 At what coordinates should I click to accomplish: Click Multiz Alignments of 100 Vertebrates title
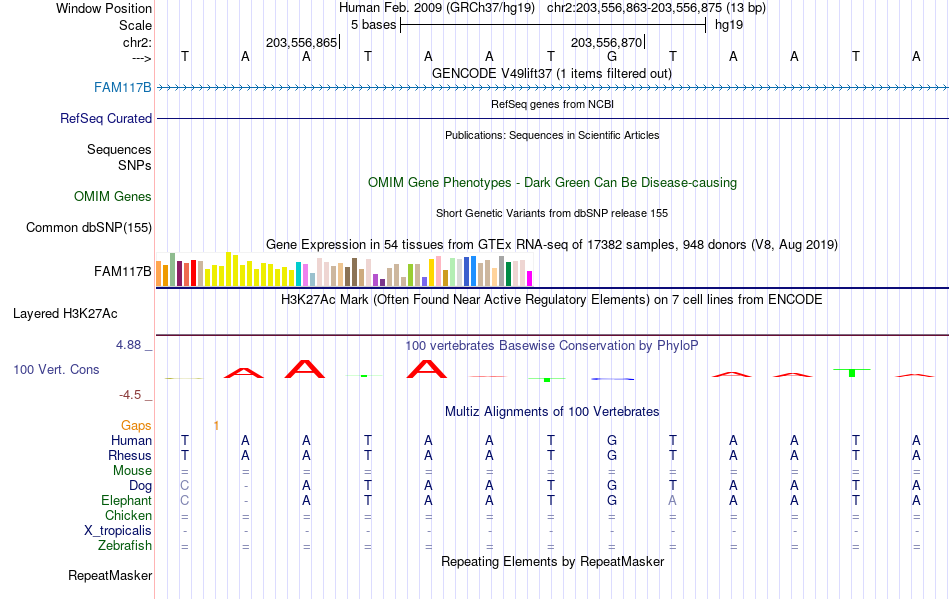coord(552,411)
